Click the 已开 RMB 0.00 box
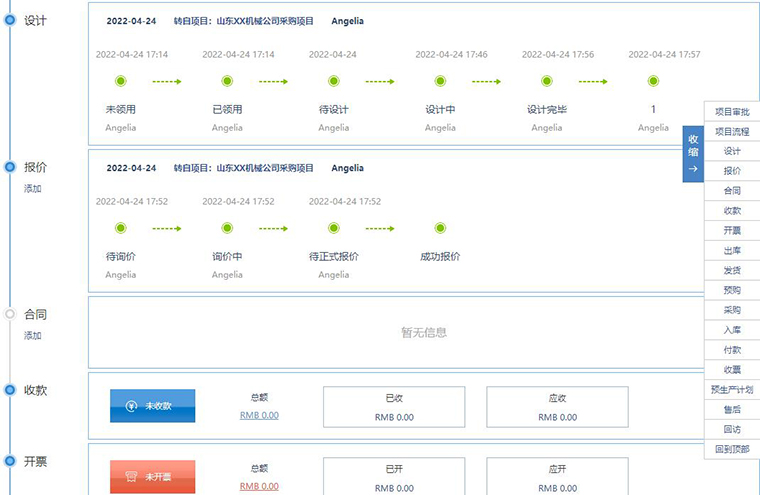 click(394, 476)
